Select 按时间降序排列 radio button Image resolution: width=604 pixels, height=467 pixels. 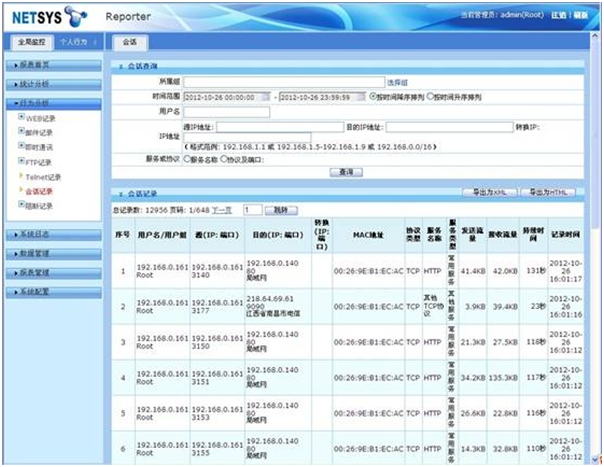[373, 97]
